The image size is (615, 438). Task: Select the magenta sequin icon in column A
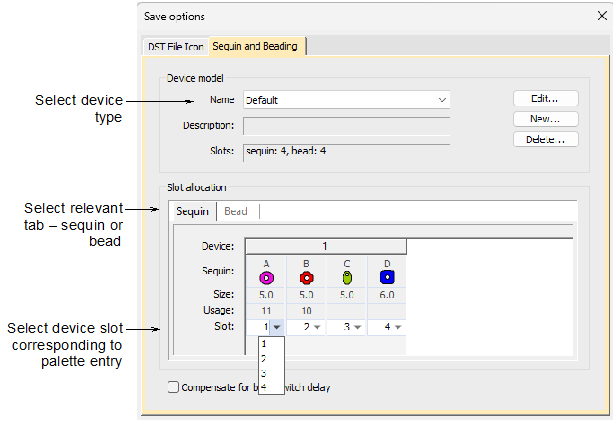[266, 278]
